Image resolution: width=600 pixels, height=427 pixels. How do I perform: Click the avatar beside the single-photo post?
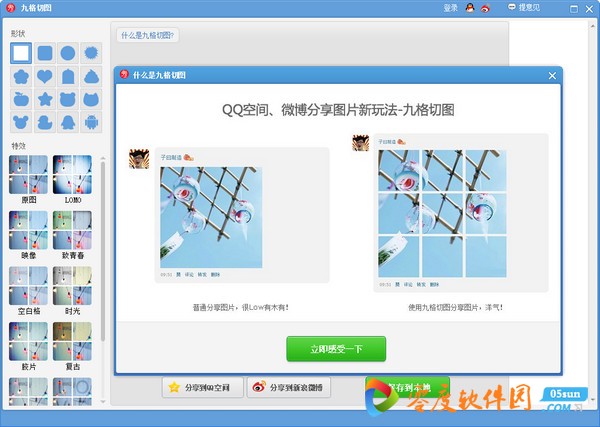(x=139, y=159)
